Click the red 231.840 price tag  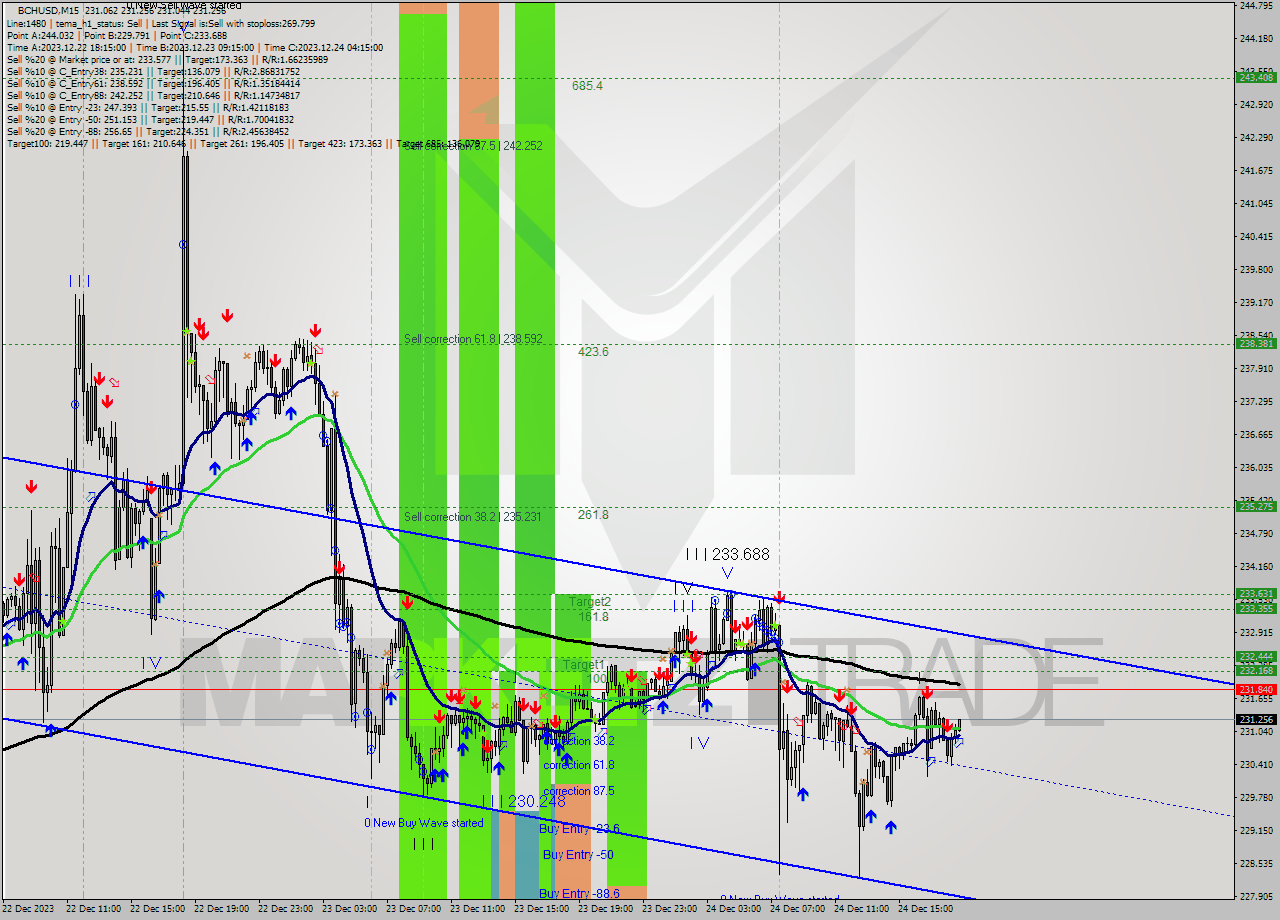pos(1256,689)
